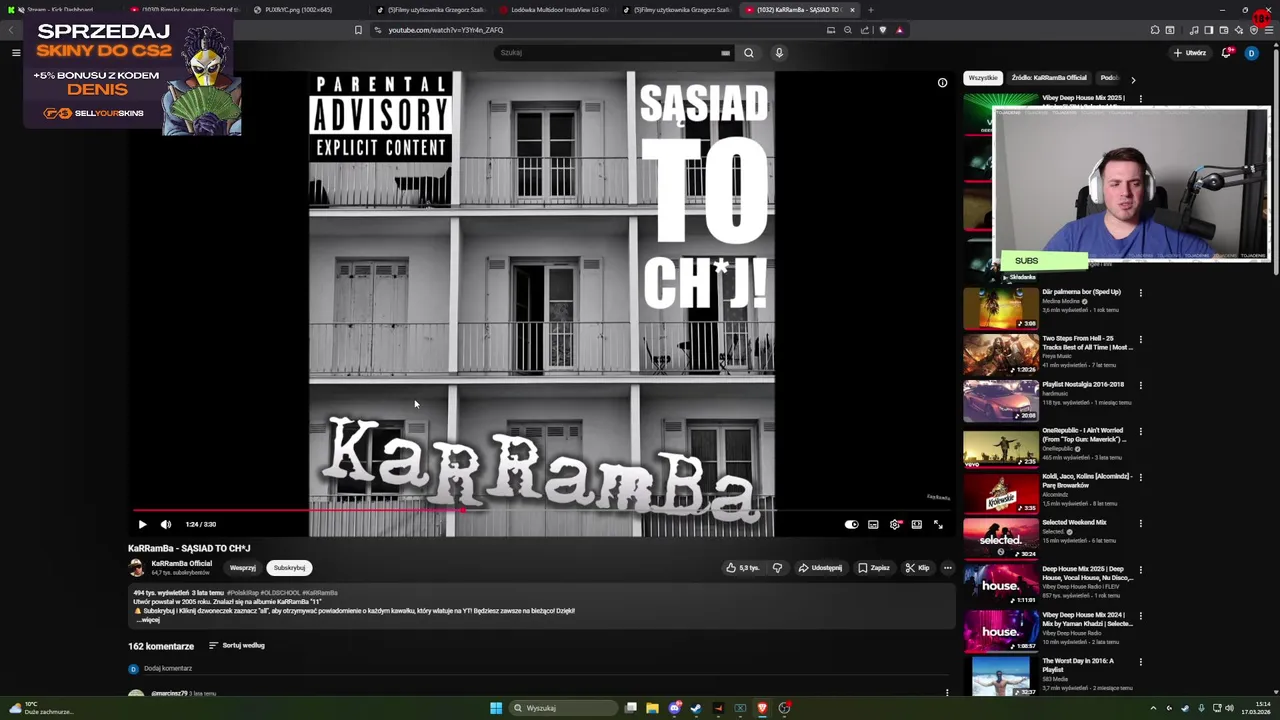This screenshot has height=720, width=1280.
Task: Click the Utwórz create button
Action: tap(1190, 53)
